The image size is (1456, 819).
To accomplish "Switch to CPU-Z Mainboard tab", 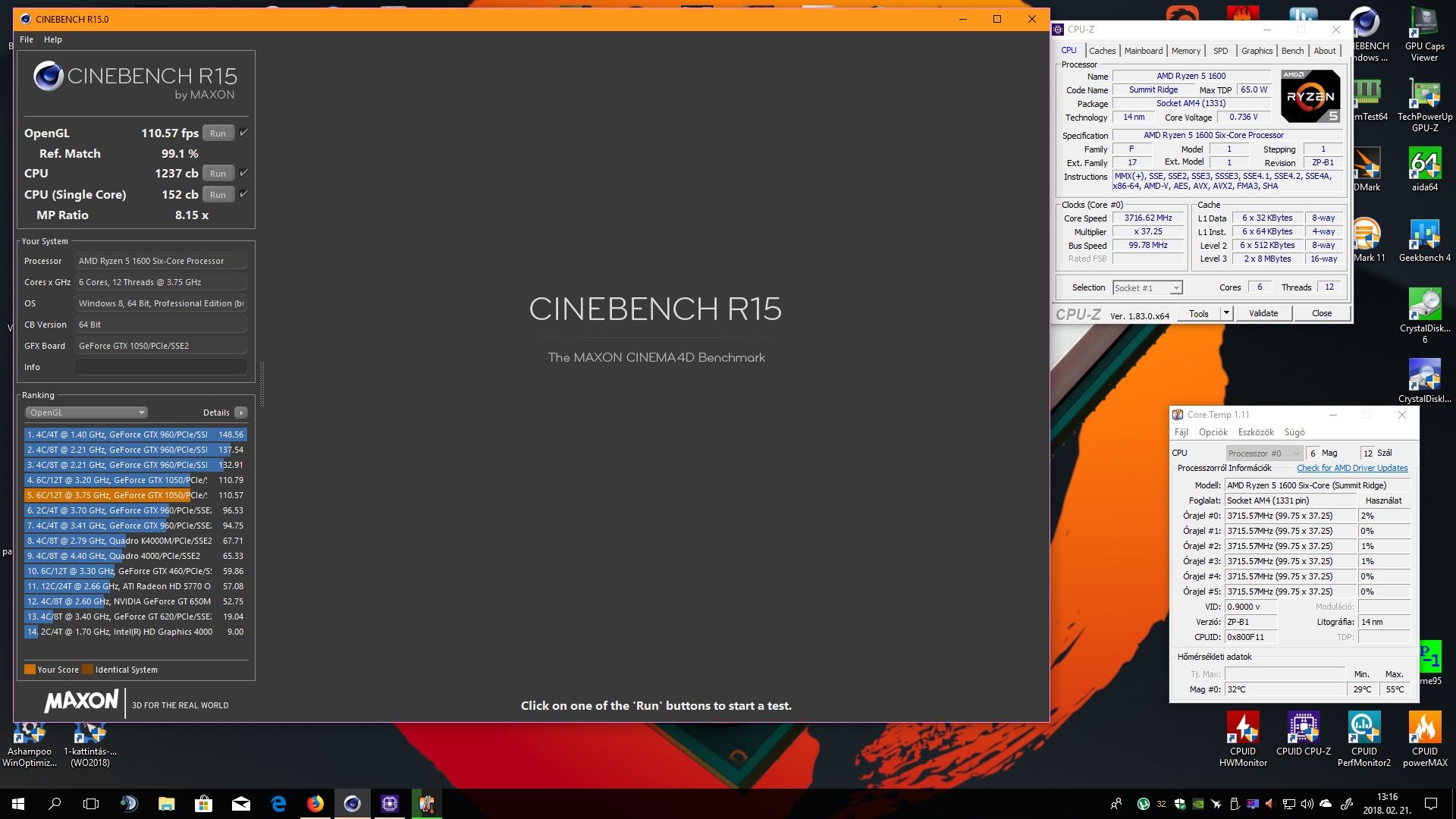I will [x=1144, y=51].
